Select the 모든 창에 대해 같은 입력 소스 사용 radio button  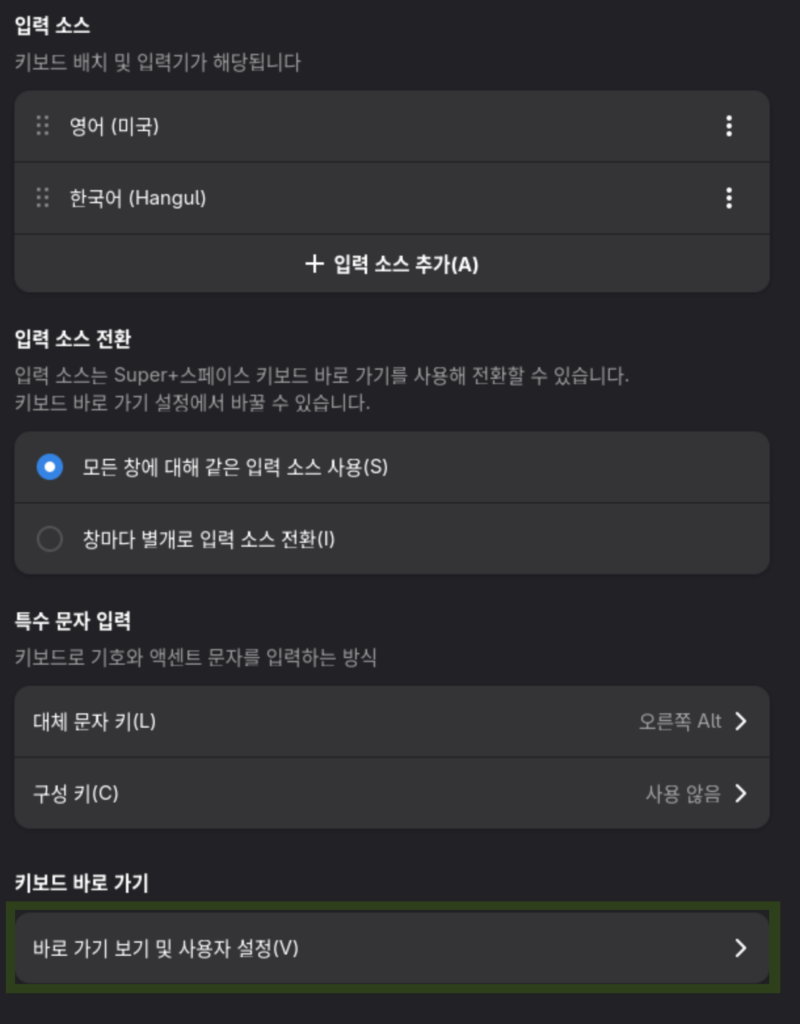coord(50,467)
